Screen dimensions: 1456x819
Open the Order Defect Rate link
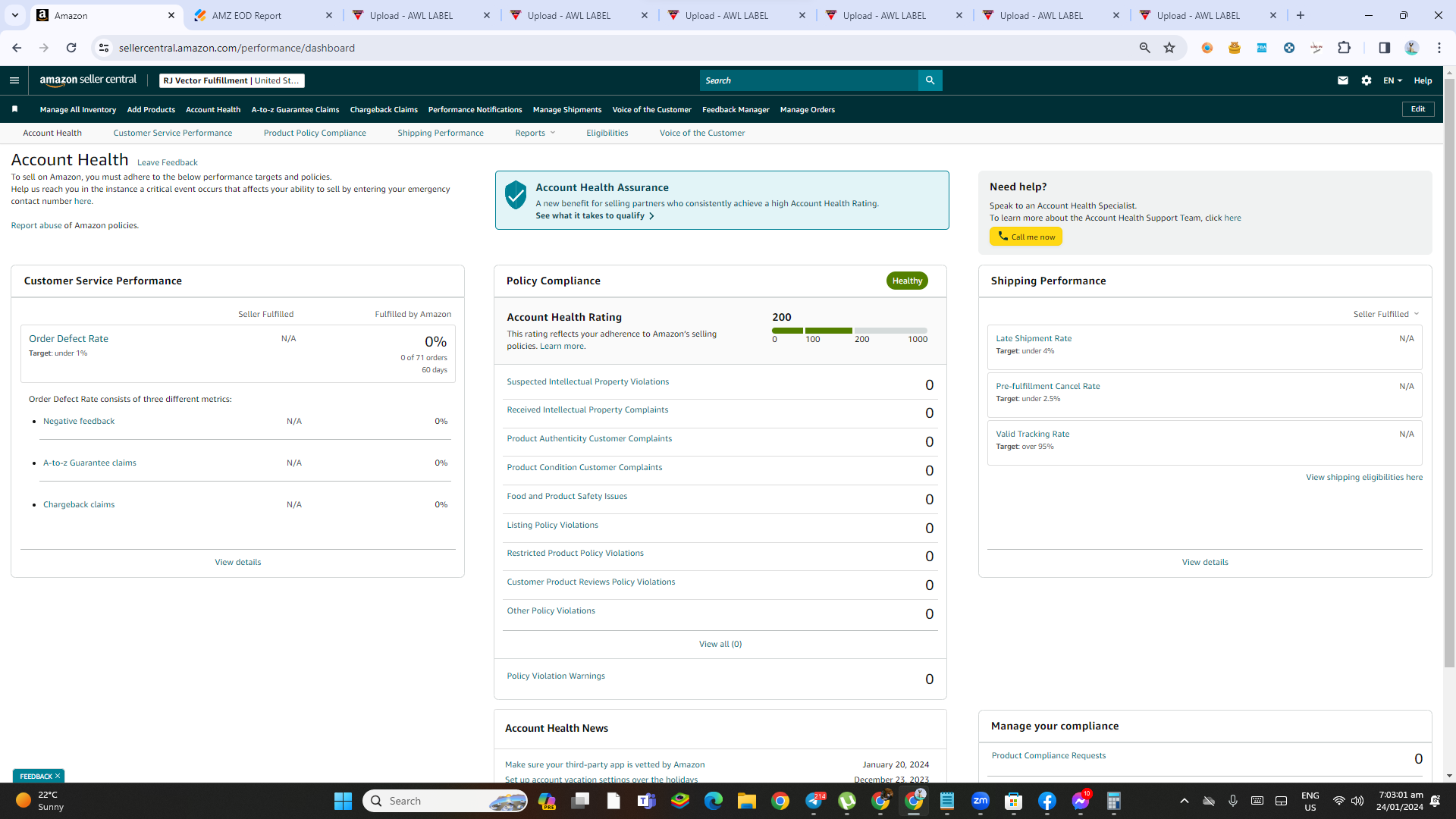coord(68,339)
